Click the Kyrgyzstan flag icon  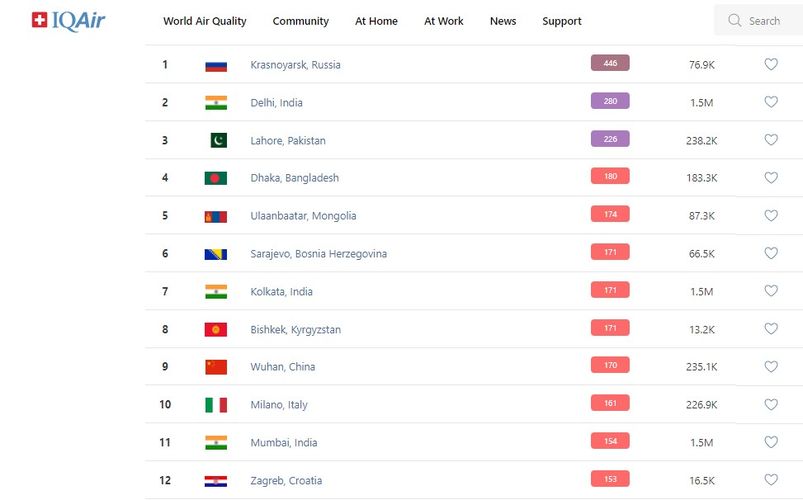pyautogui.click(x=216, y=330)
